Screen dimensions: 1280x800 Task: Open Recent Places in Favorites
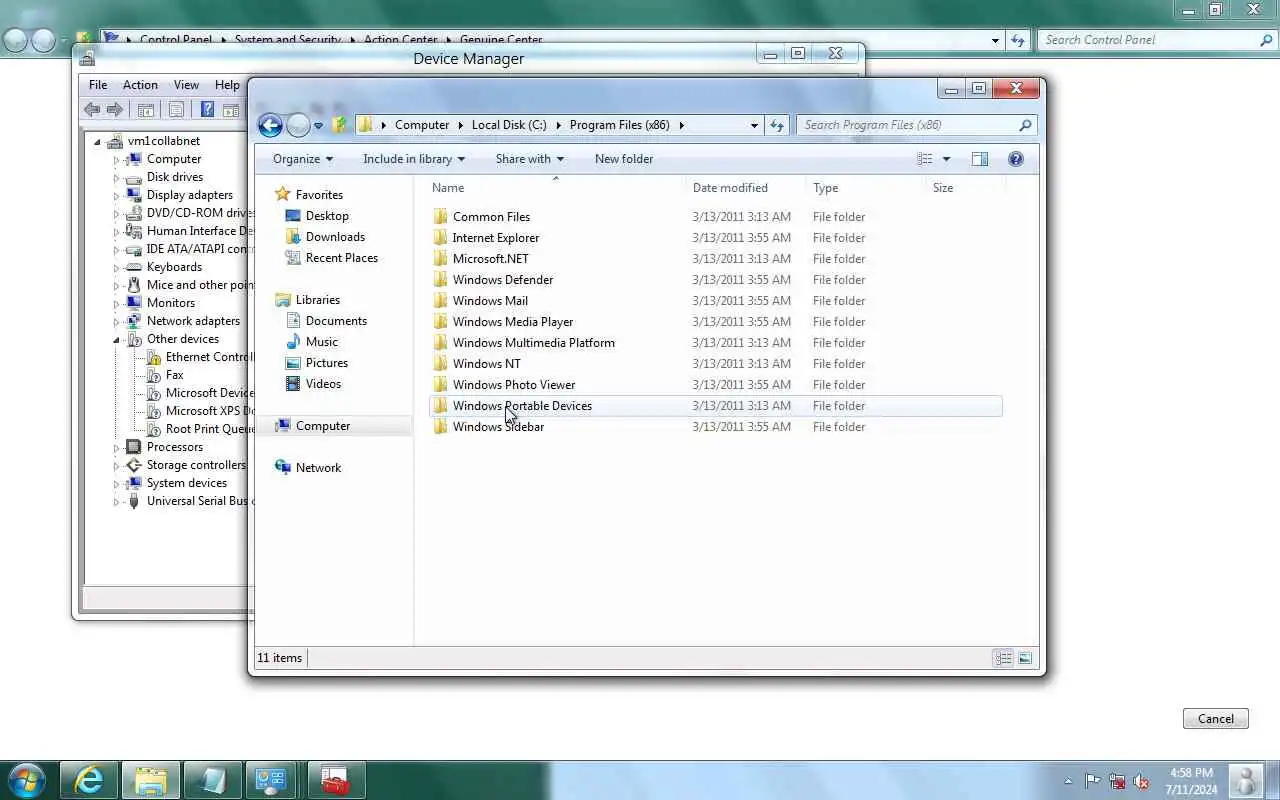(342, 258)
